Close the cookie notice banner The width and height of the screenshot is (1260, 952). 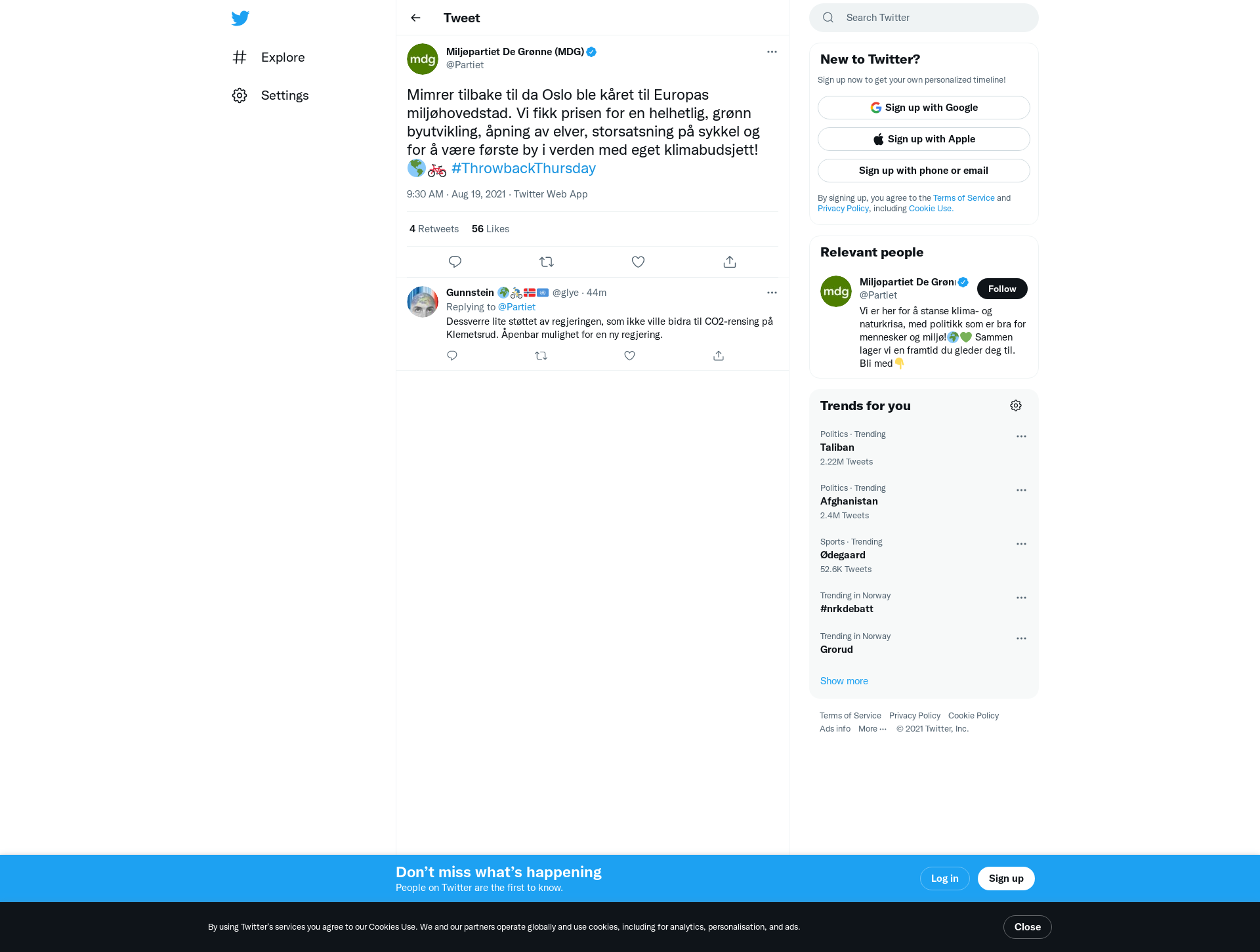coord(1027,927)
